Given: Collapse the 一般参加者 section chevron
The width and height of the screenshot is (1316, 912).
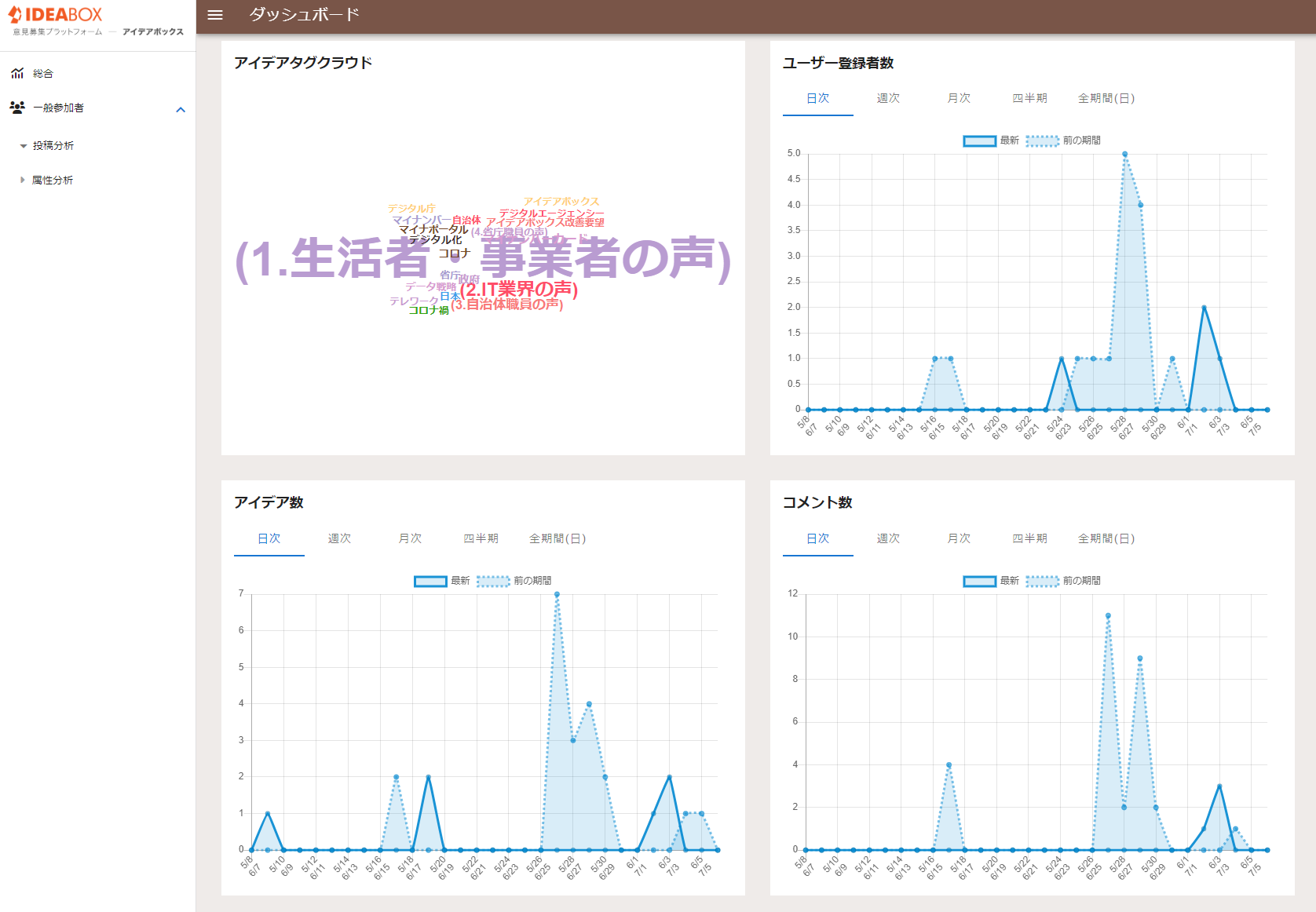Looking at the screenshot, I should point(181,110).
